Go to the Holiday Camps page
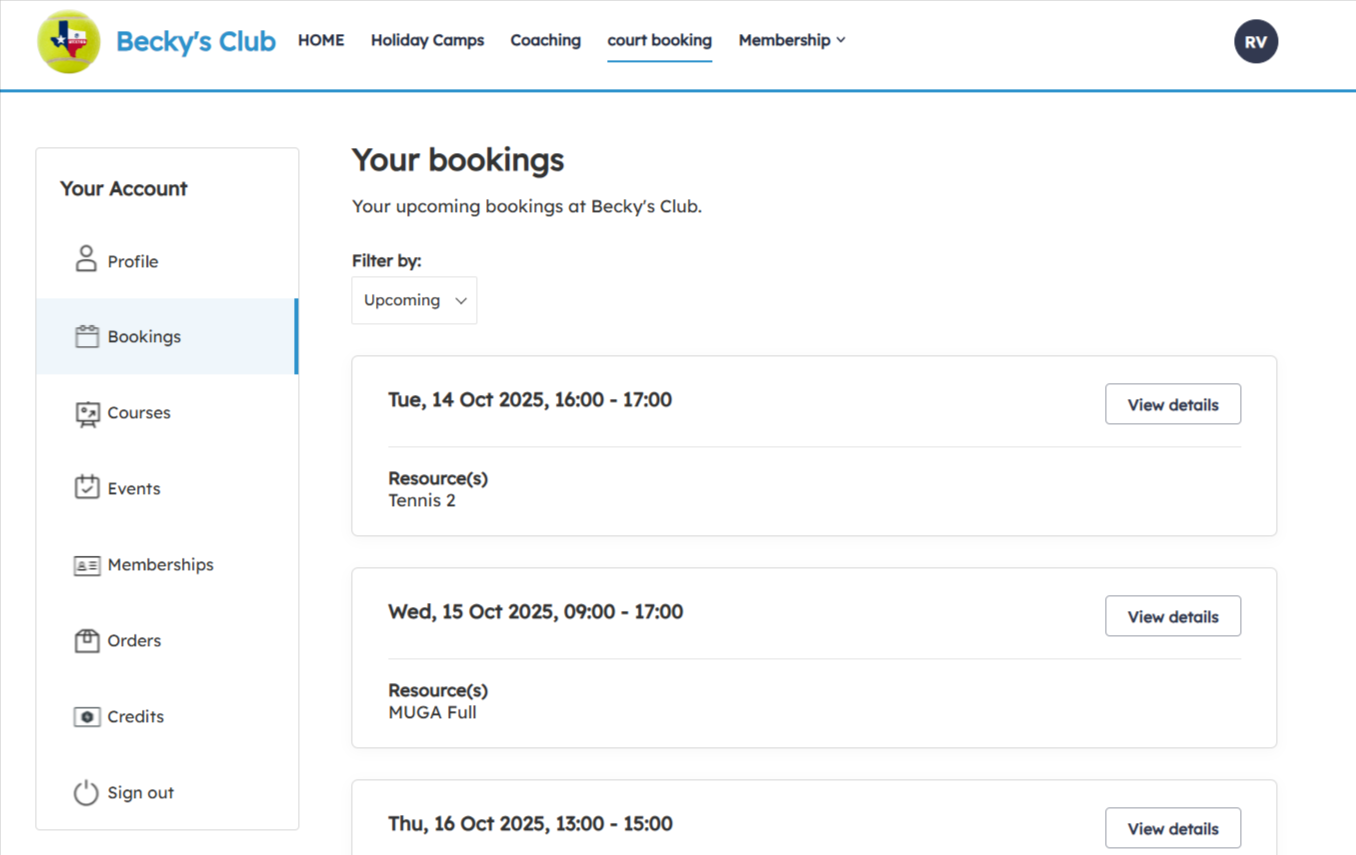Viewport: 1356px width, 855px height. [427, 40]
